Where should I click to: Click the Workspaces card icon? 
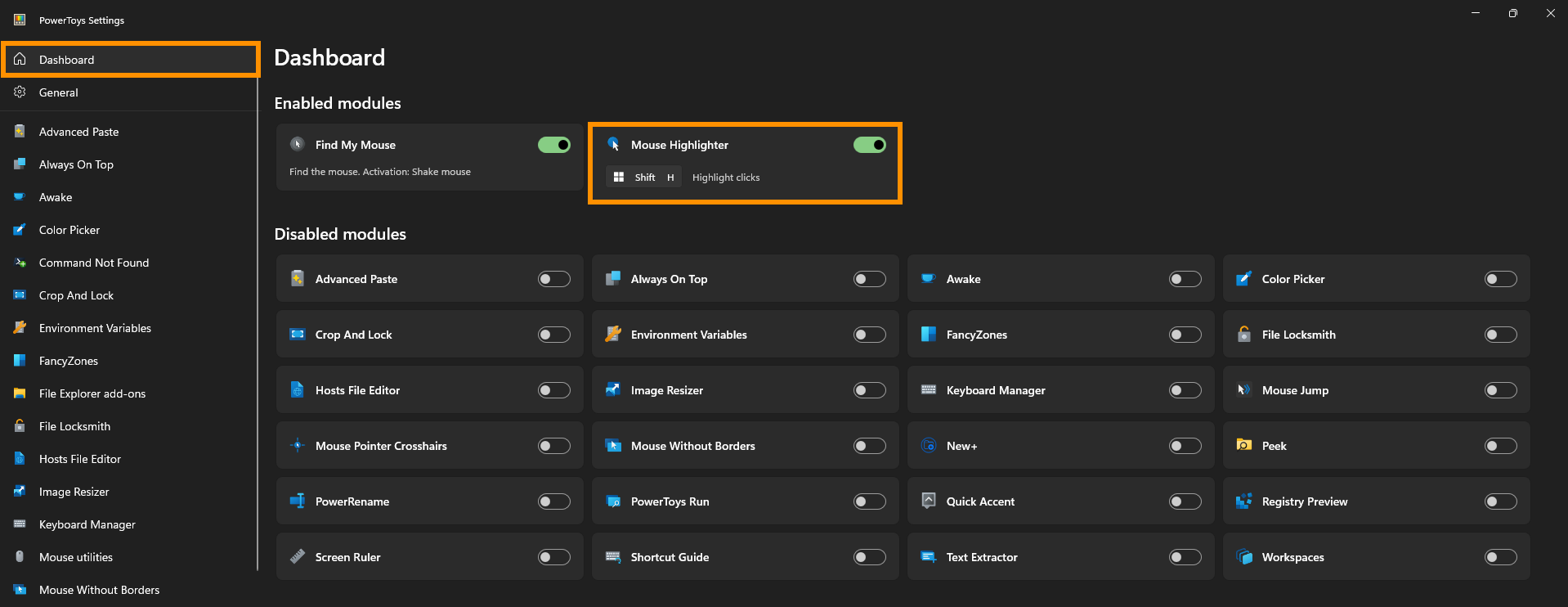tap(1244, 556)
